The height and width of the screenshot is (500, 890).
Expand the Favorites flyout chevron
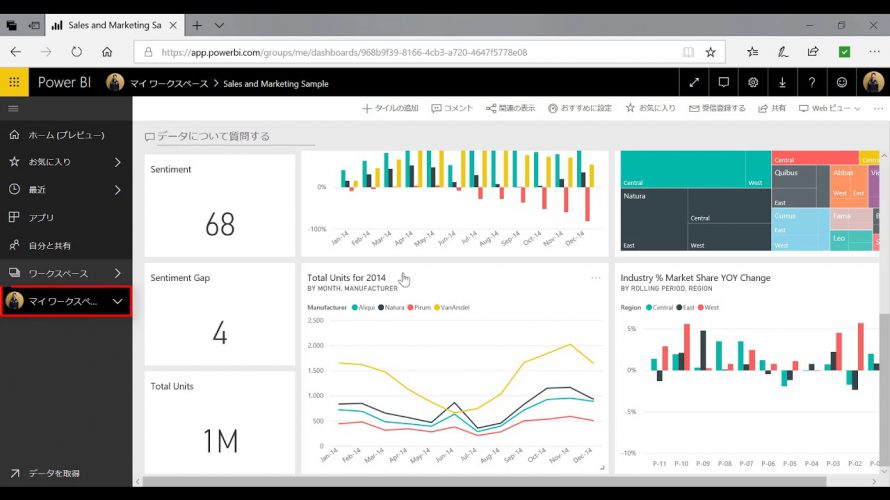click(117, 162)
